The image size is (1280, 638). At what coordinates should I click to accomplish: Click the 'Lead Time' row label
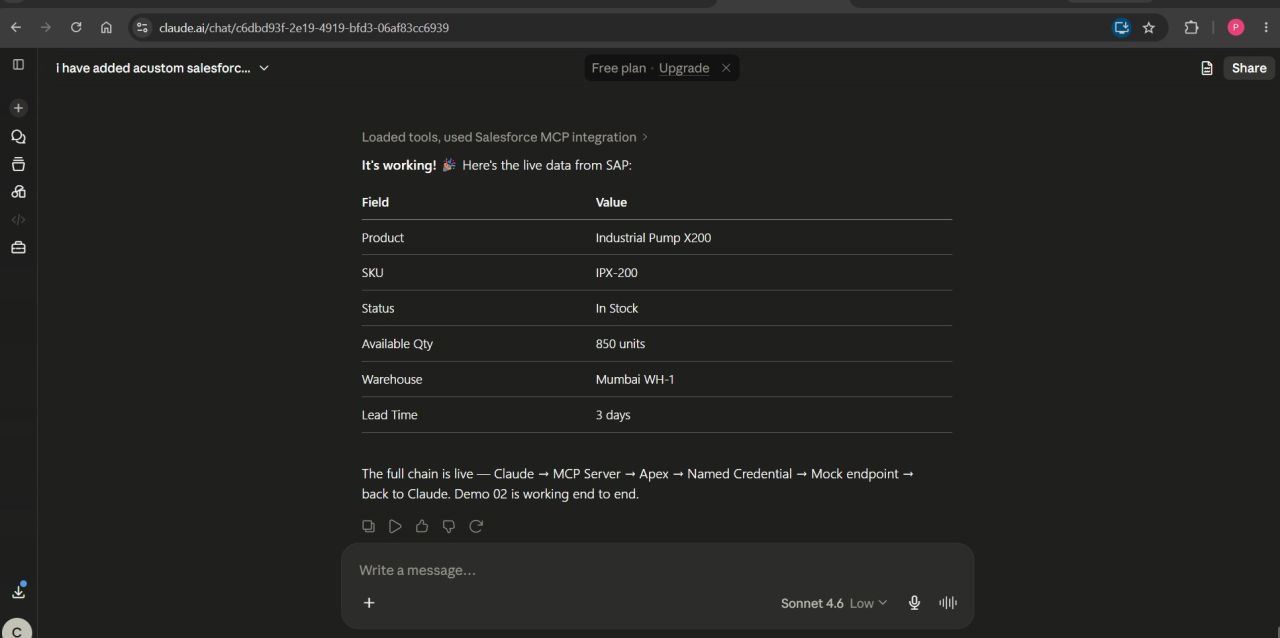[389, 415]
